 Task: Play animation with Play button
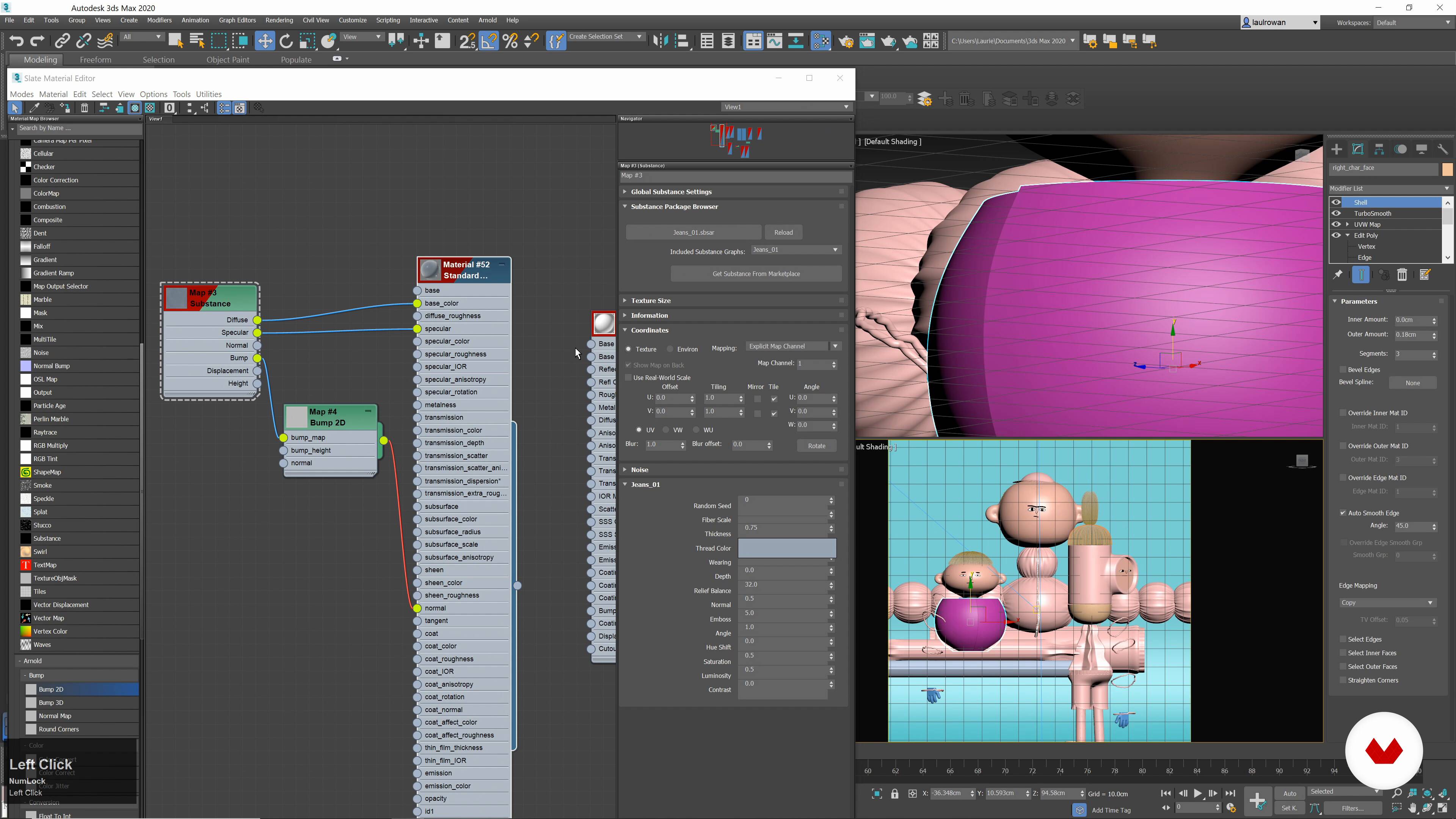pos(1197,794)
